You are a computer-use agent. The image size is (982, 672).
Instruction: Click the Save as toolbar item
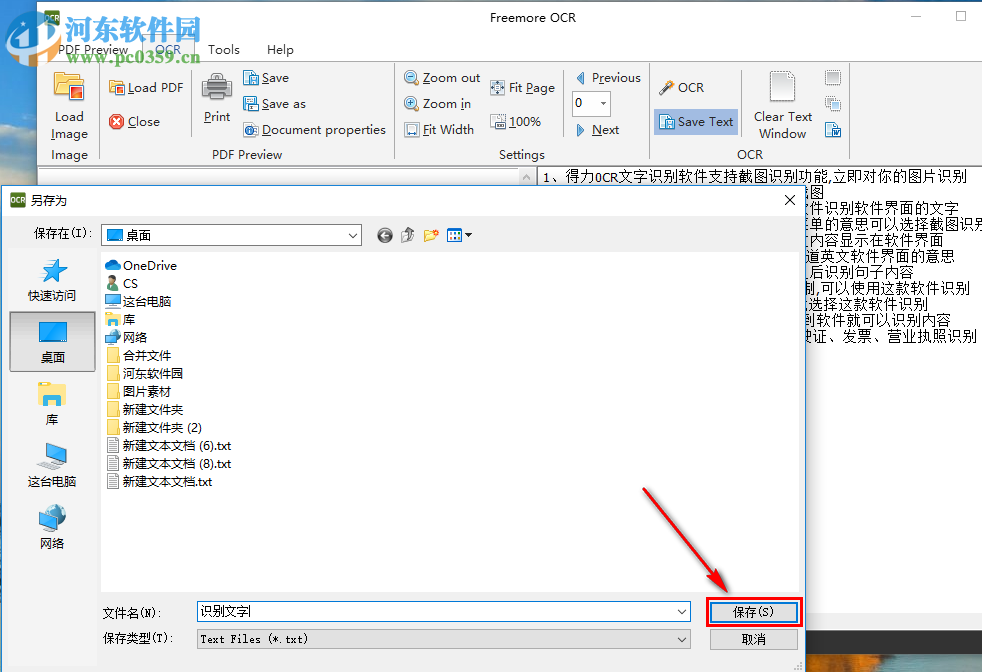[x=274, y=104]
